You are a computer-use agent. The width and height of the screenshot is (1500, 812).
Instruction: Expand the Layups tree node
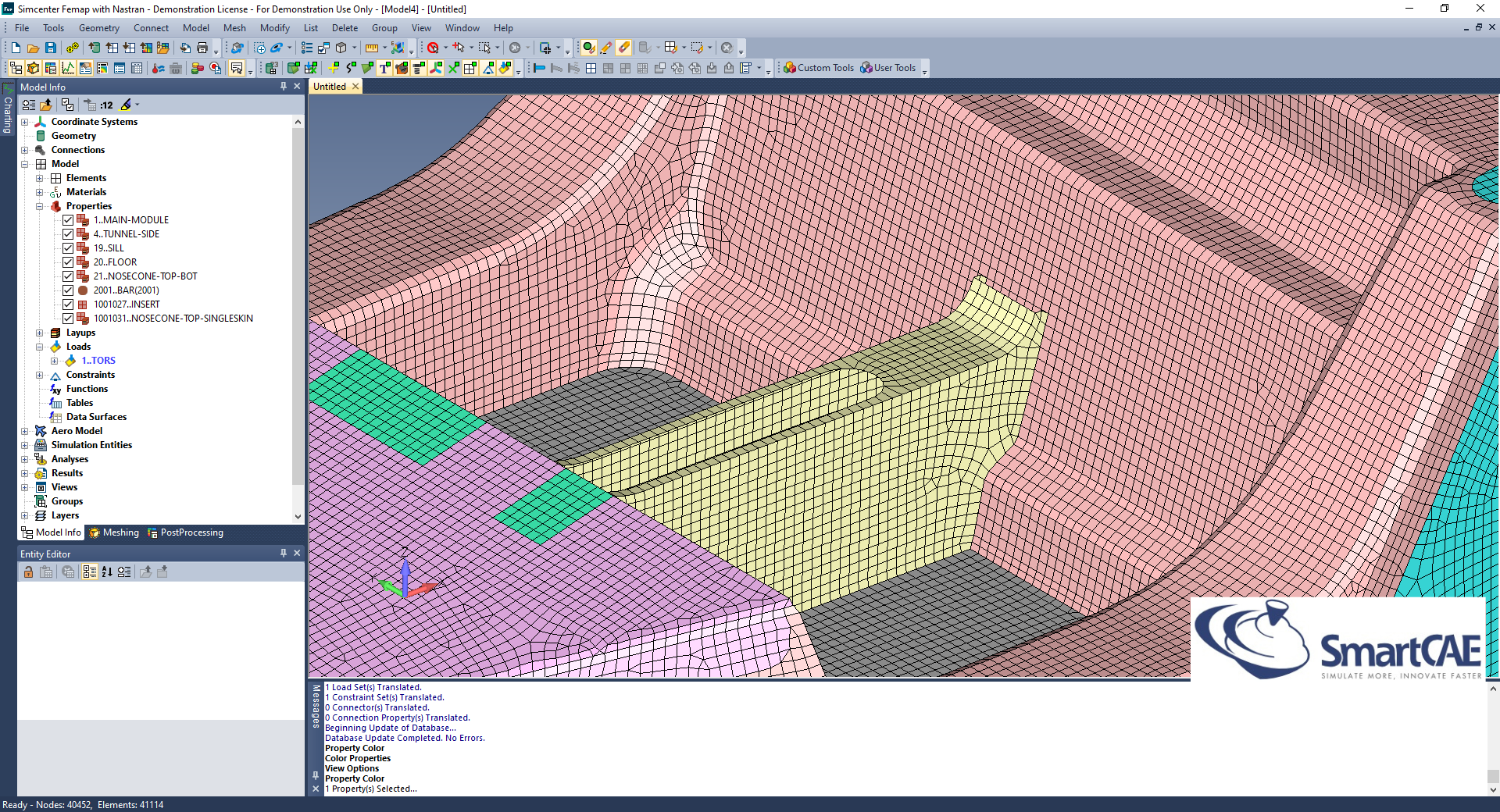39,333
